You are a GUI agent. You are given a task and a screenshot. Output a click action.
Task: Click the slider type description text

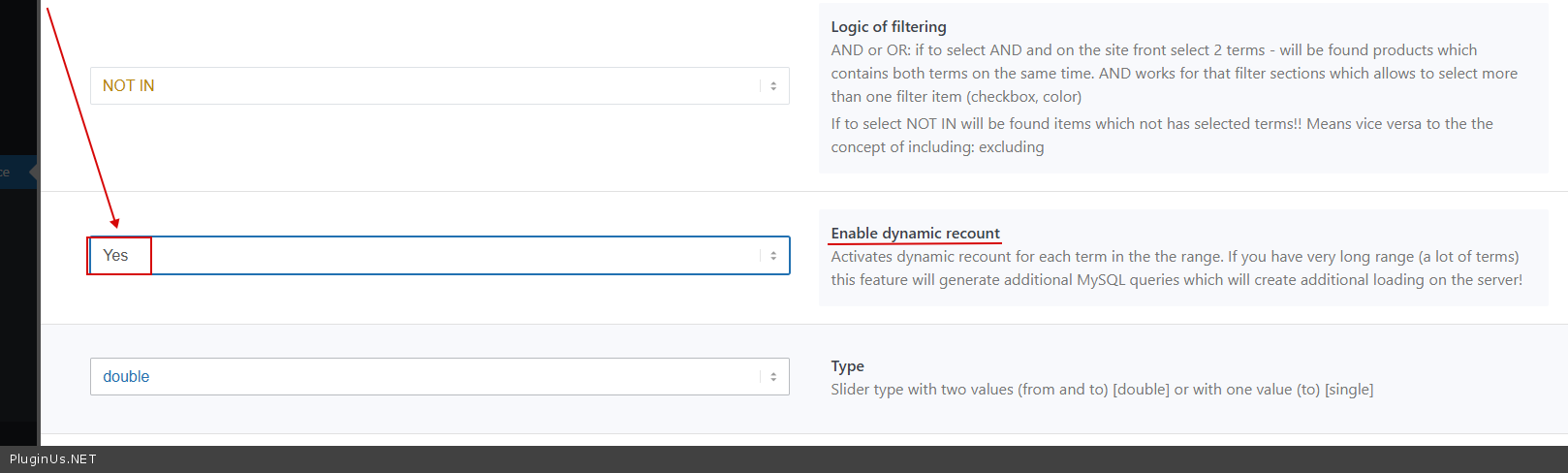point(1101,390)
